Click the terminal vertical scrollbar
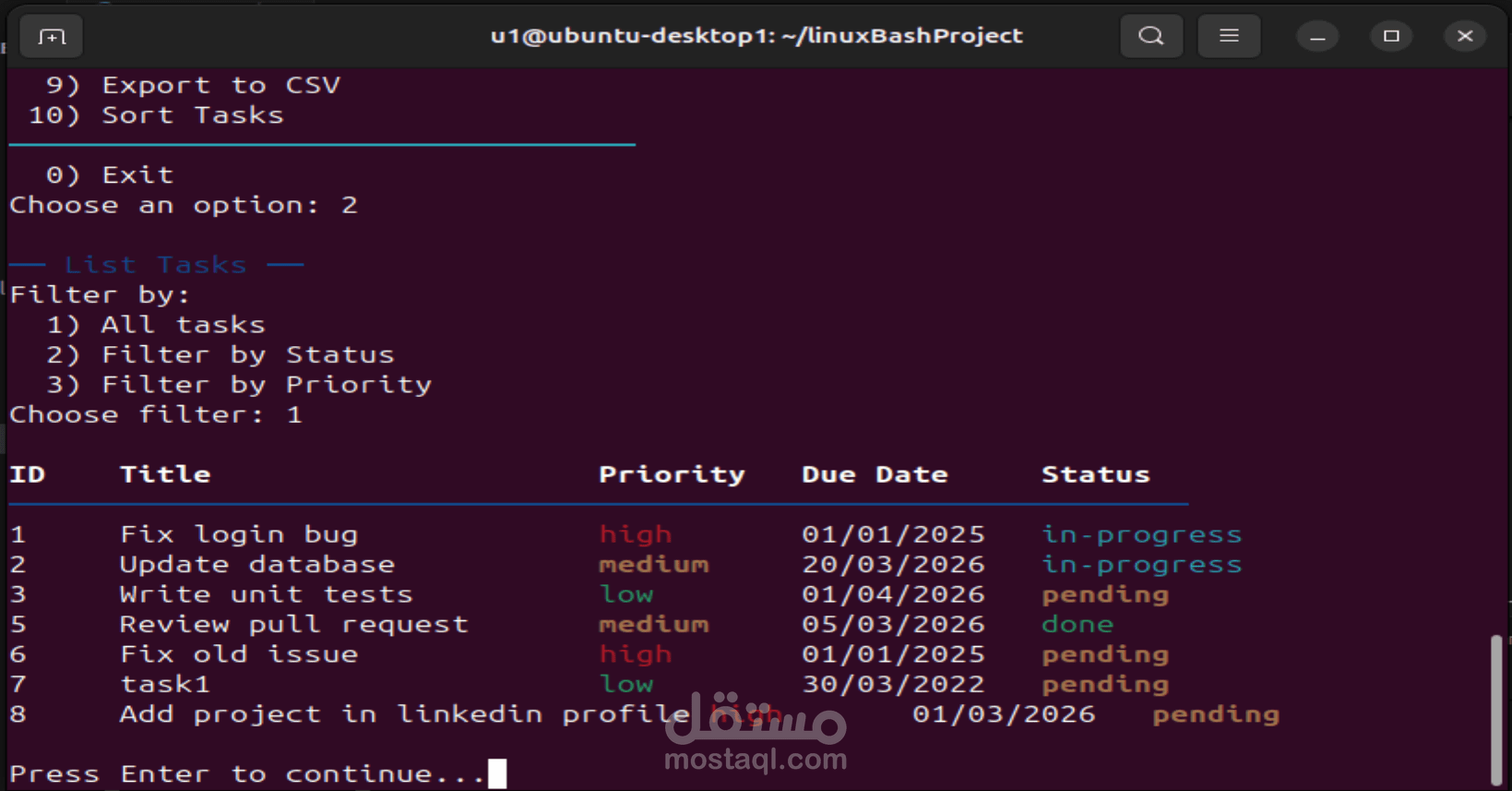The height and width of the screenshot is (791, 1512). pyautogui.click(x=1496, y=711)
